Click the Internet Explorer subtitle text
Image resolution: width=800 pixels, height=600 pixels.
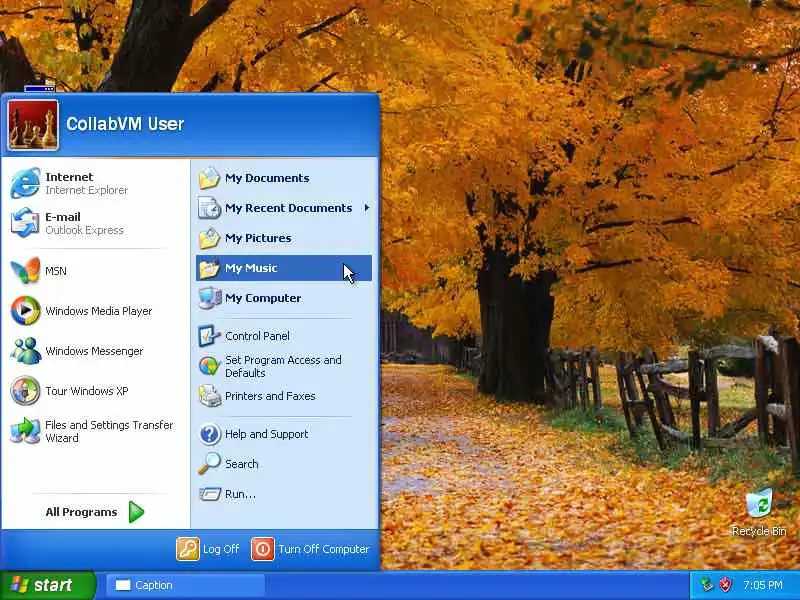click(87, 190)
